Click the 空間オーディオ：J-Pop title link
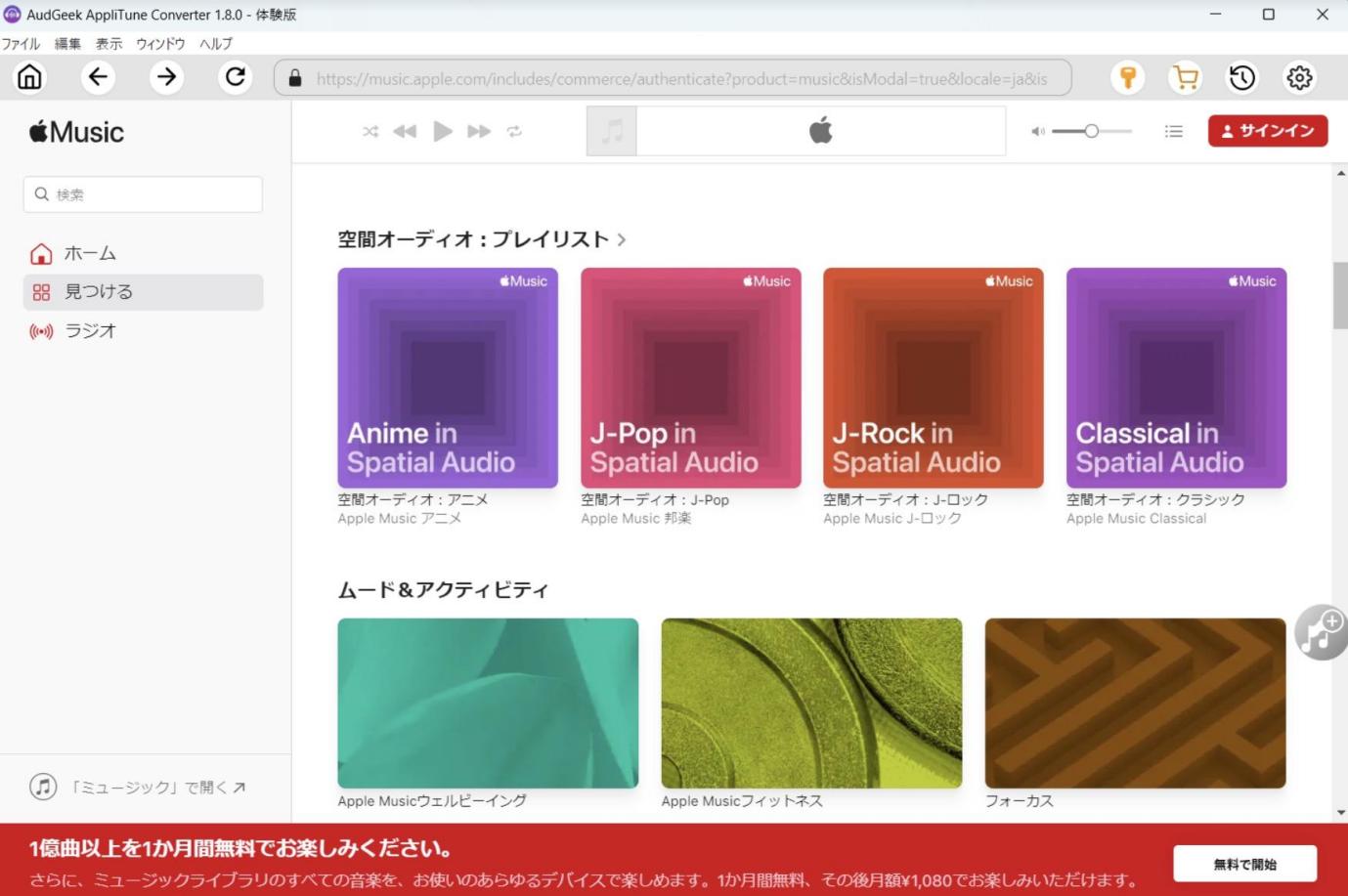The width and height of the screenshot is (1348, 896). click(655, 499)
